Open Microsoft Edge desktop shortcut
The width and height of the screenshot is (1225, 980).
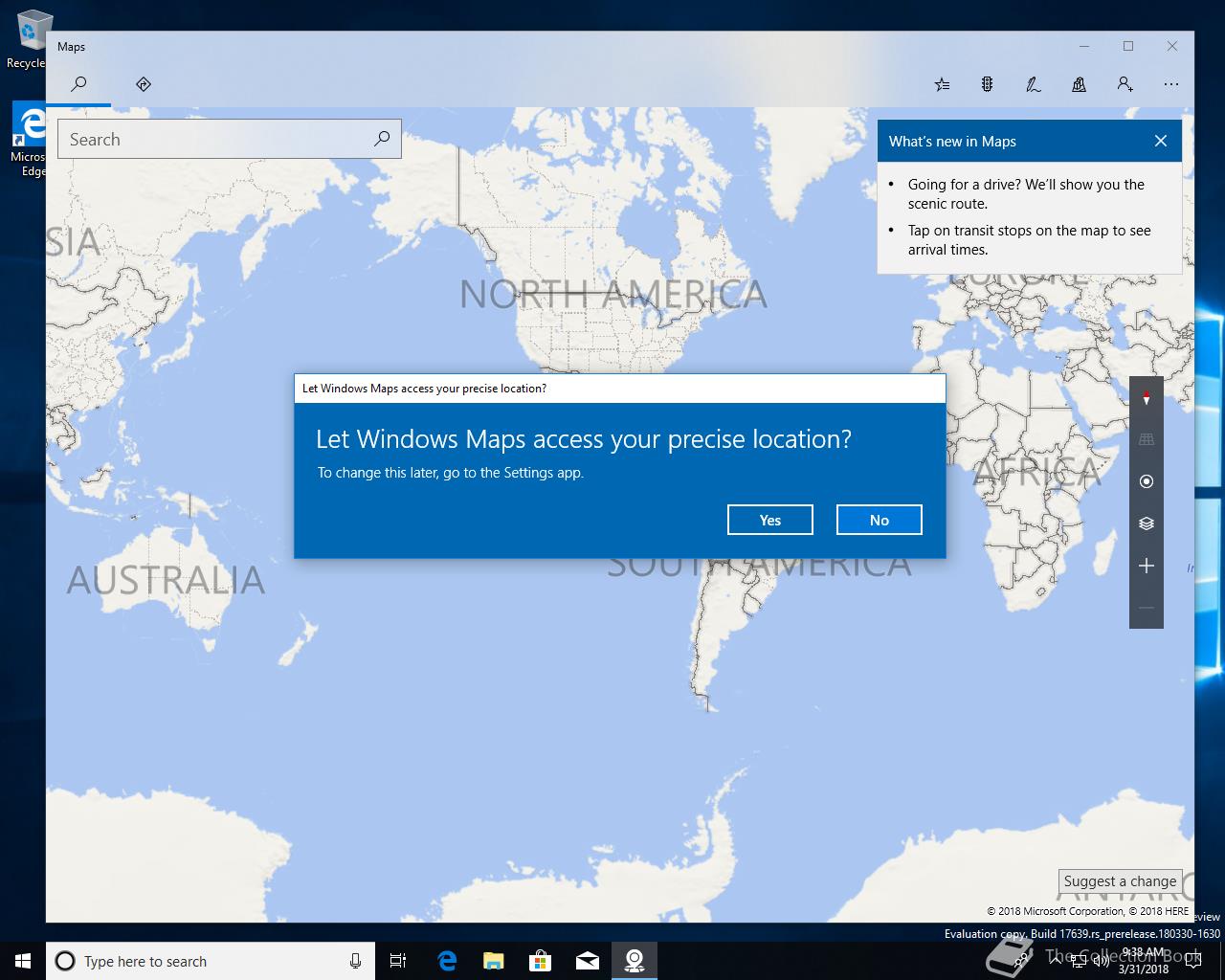tap(29, 140)
